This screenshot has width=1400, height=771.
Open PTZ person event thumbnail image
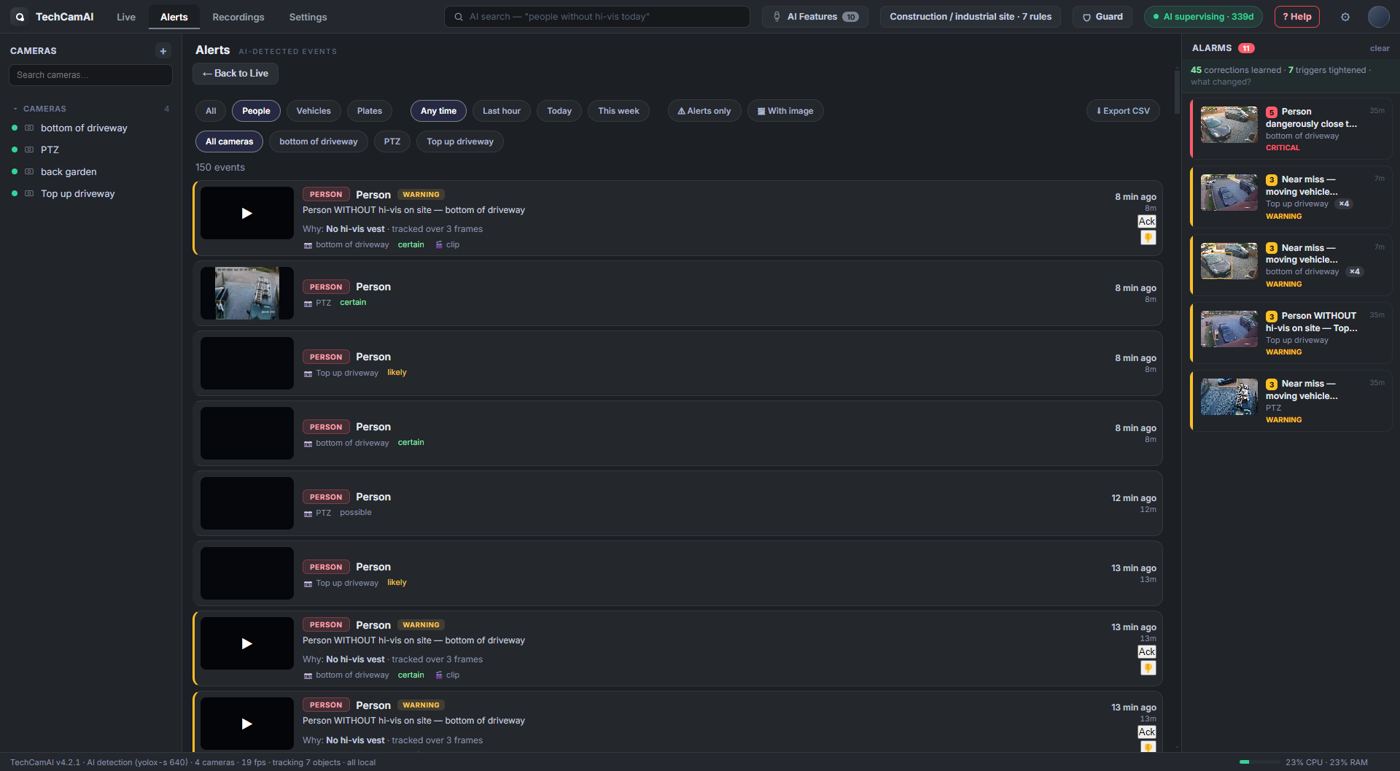coord(247,293)
